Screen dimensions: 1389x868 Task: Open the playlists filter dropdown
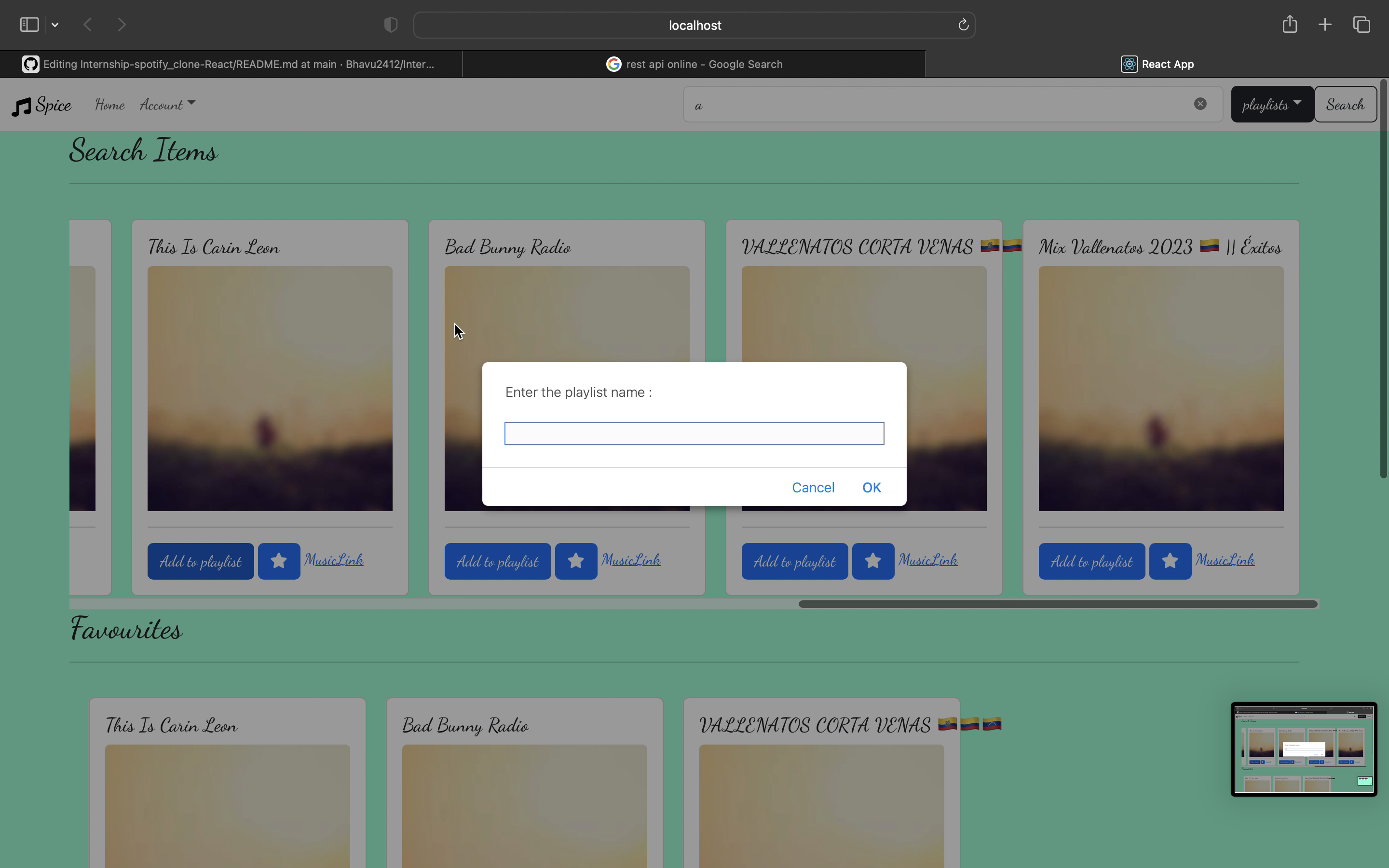1271,105
